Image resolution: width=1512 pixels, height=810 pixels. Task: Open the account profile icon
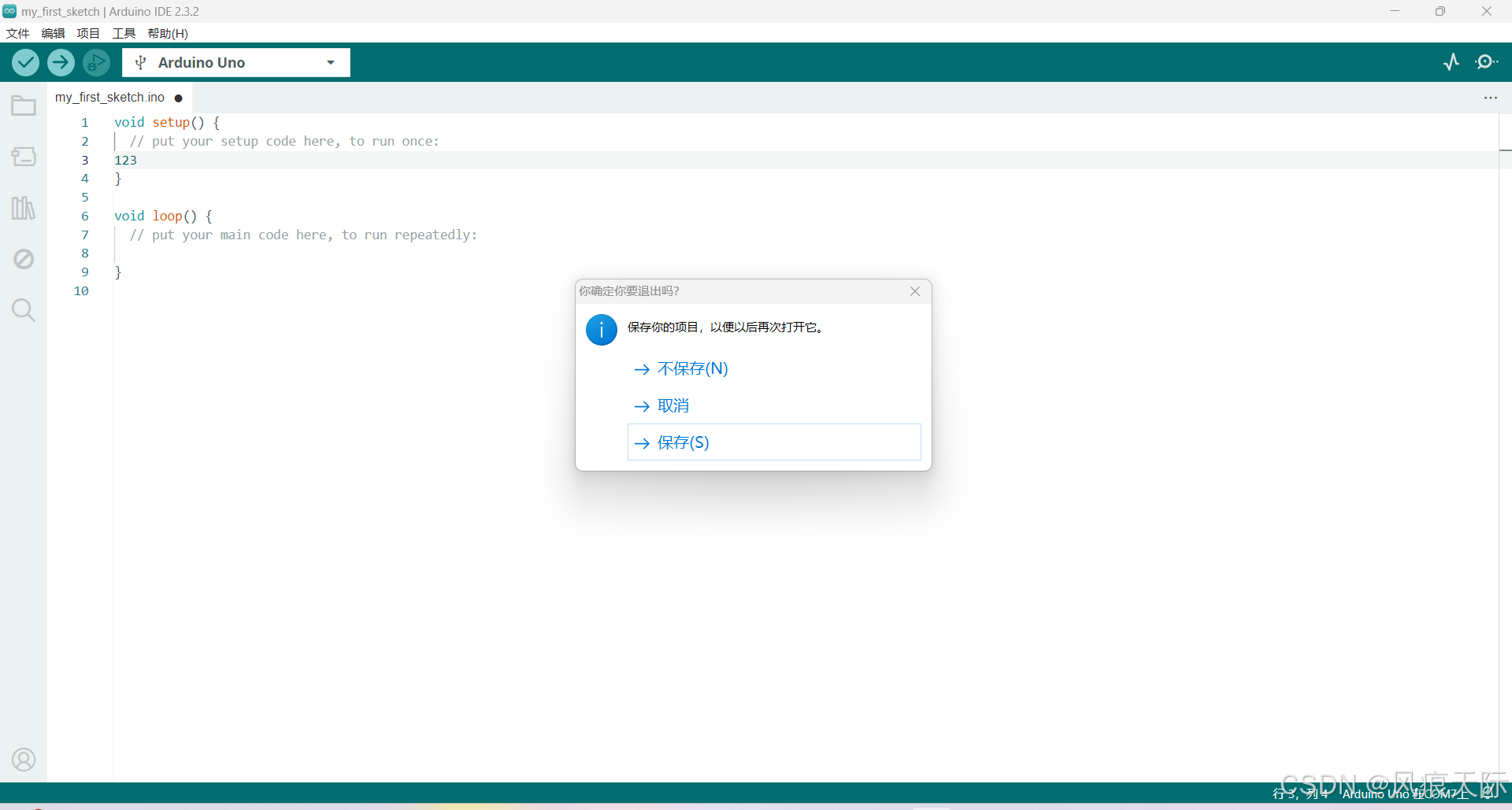[24, 760]
